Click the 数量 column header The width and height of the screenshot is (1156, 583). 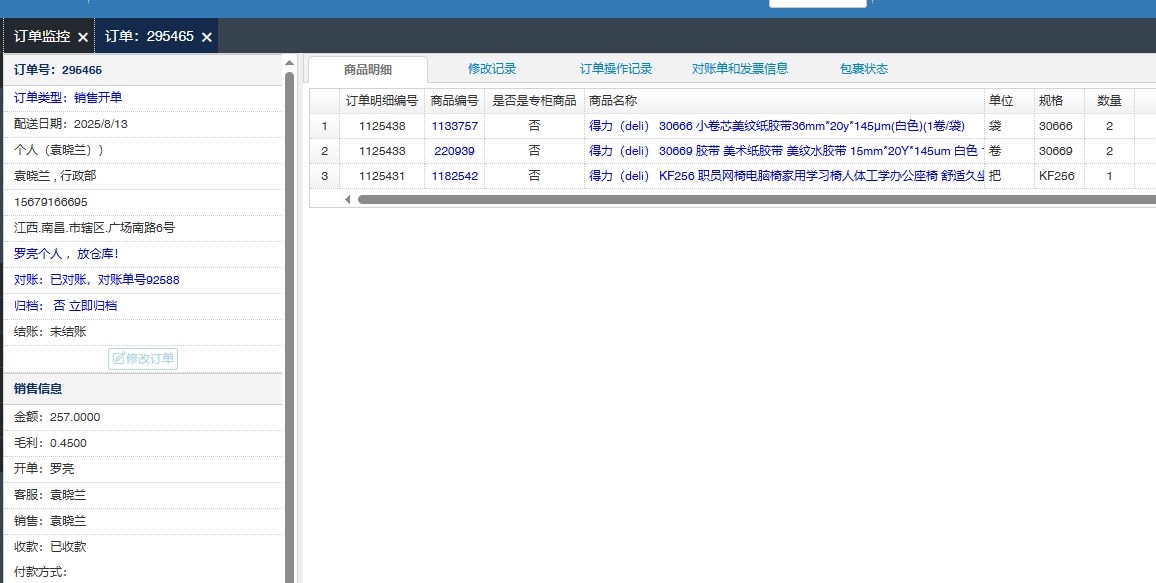tap(1109, 101)
